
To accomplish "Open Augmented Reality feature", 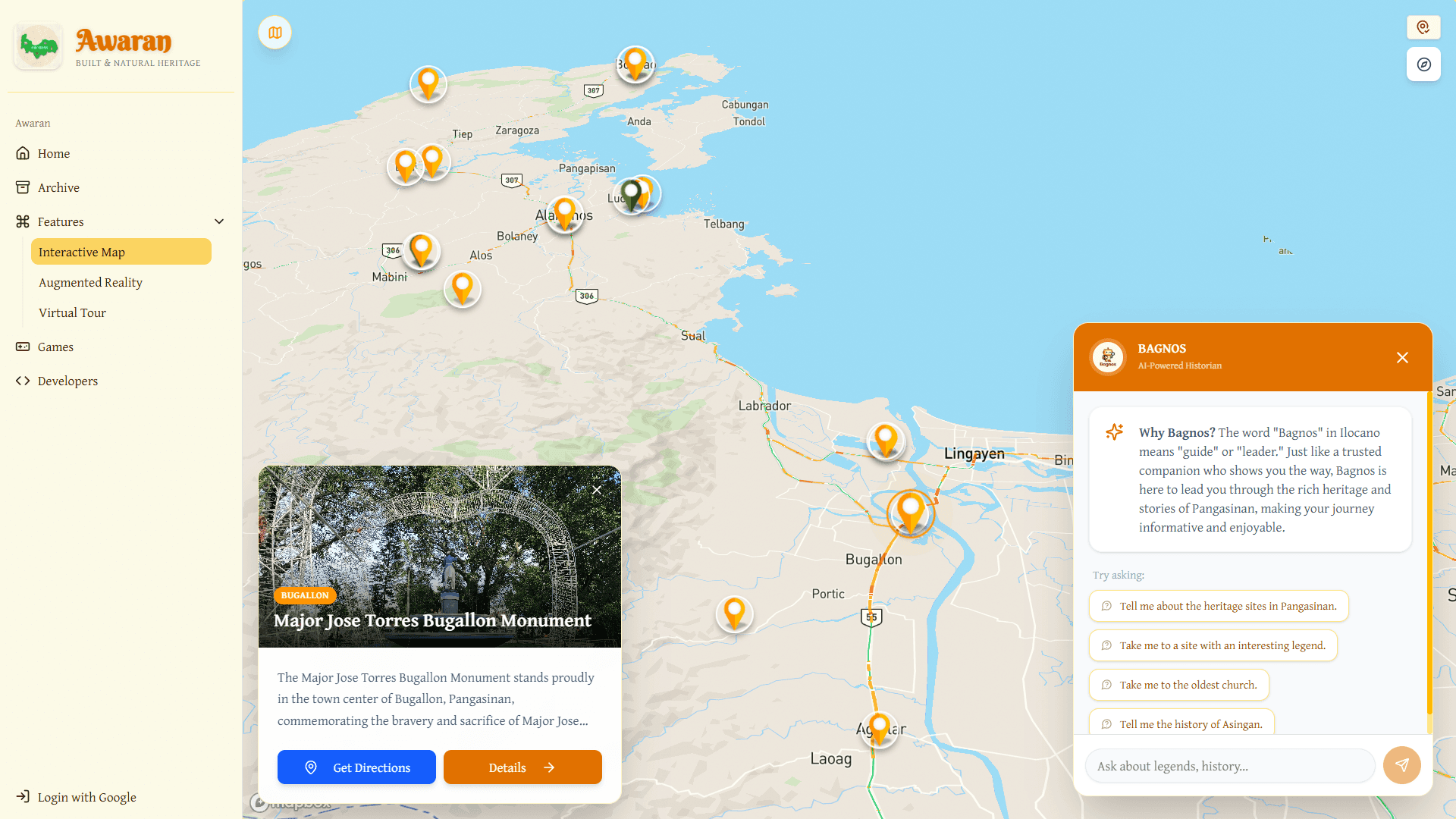I will click(x=90, y=282).
